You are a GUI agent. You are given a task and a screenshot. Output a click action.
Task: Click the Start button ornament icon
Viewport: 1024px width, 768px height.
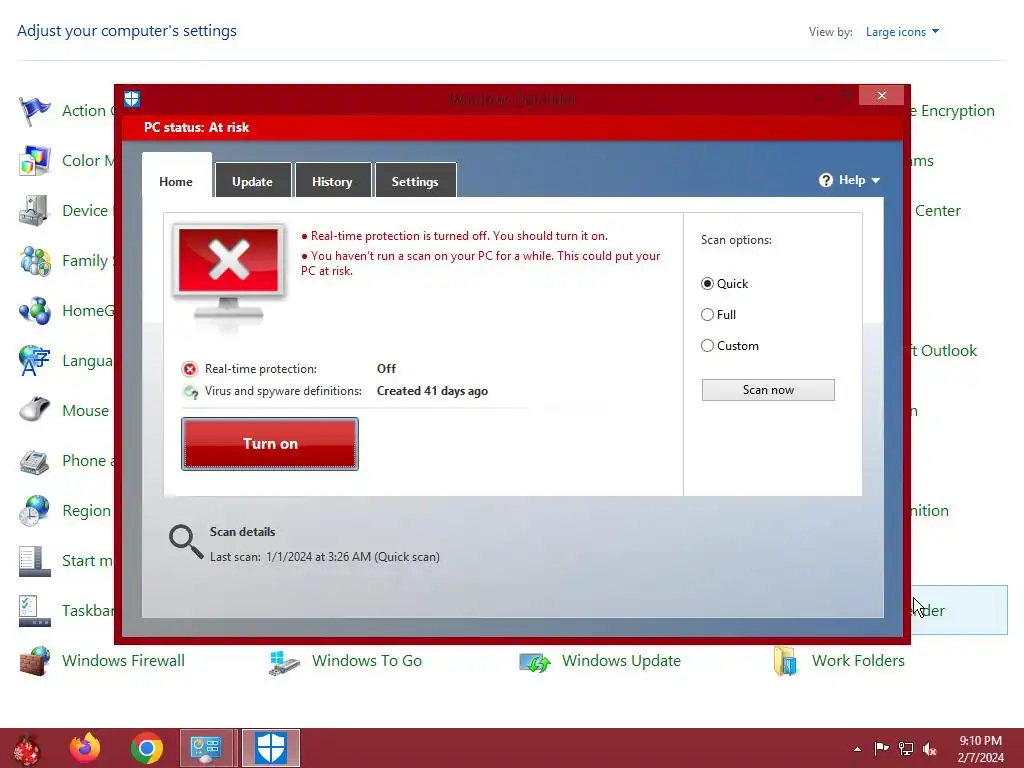27,749
